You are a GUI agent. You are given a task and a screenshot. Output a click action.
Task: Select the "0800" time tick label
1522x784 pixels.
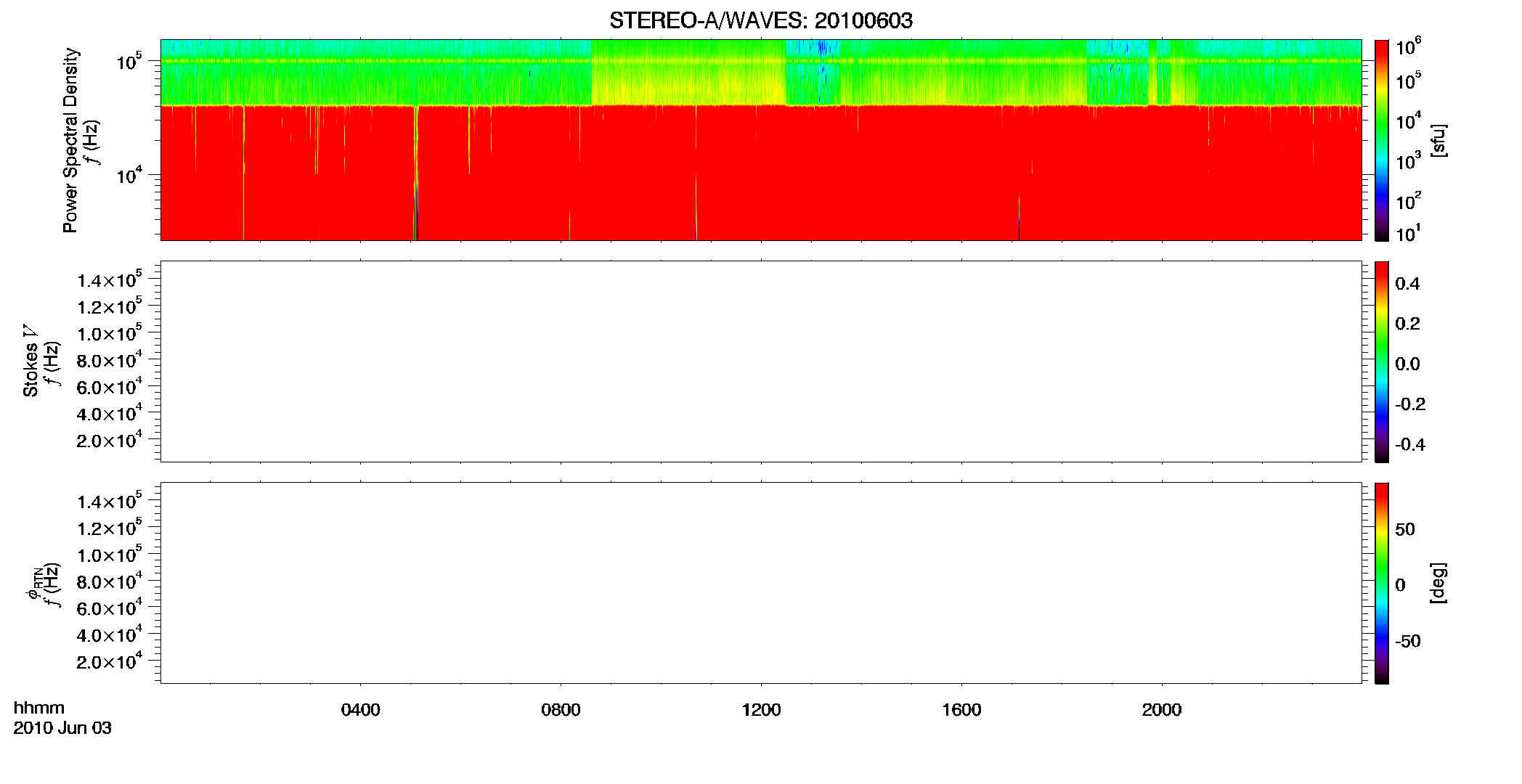point(561,709)
